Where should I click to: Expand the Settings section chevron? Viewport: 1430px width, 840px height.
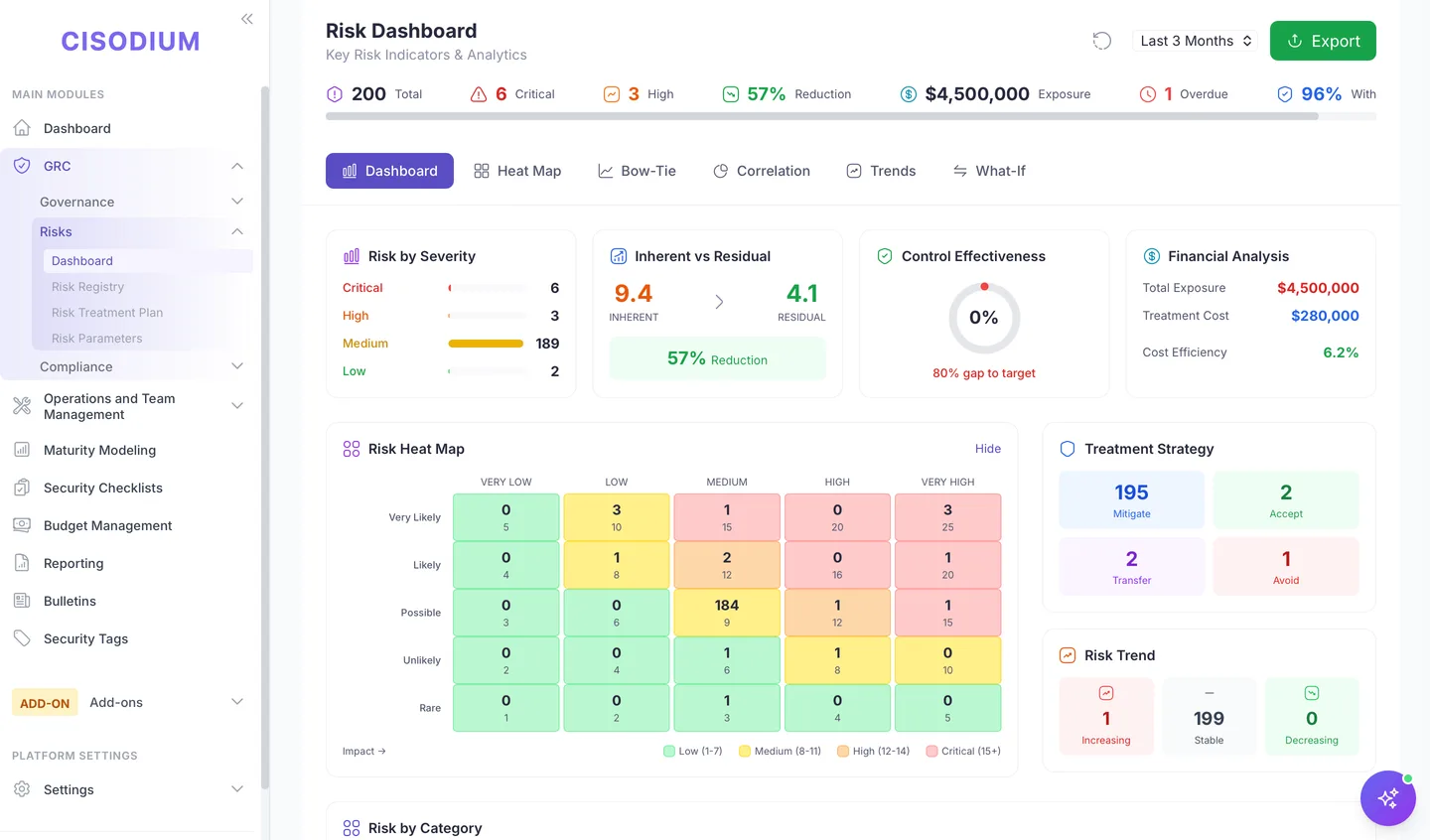coord(237,789)
